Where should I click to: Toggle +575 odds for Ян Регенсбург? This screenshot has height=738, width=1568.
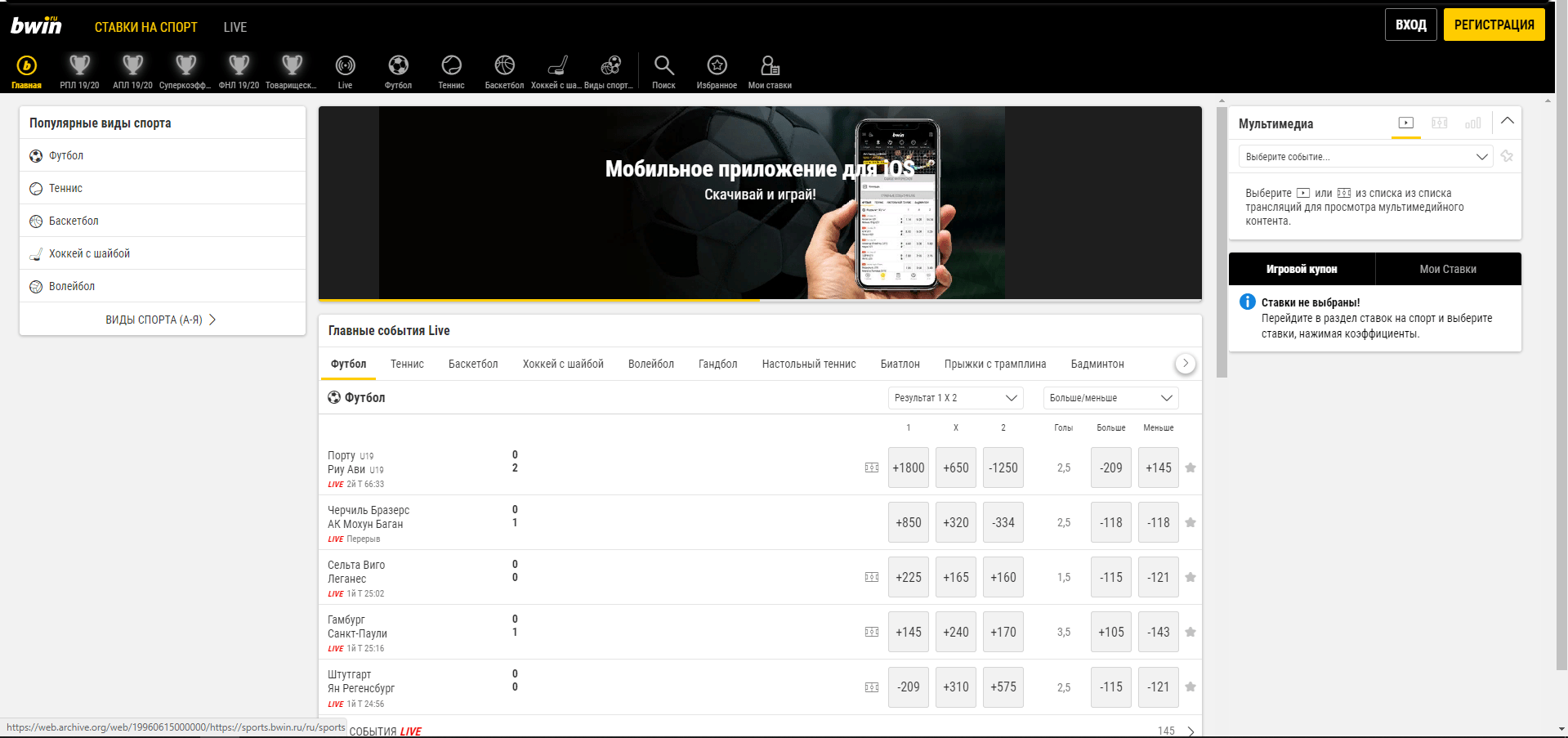click(x=1003, y=687)
